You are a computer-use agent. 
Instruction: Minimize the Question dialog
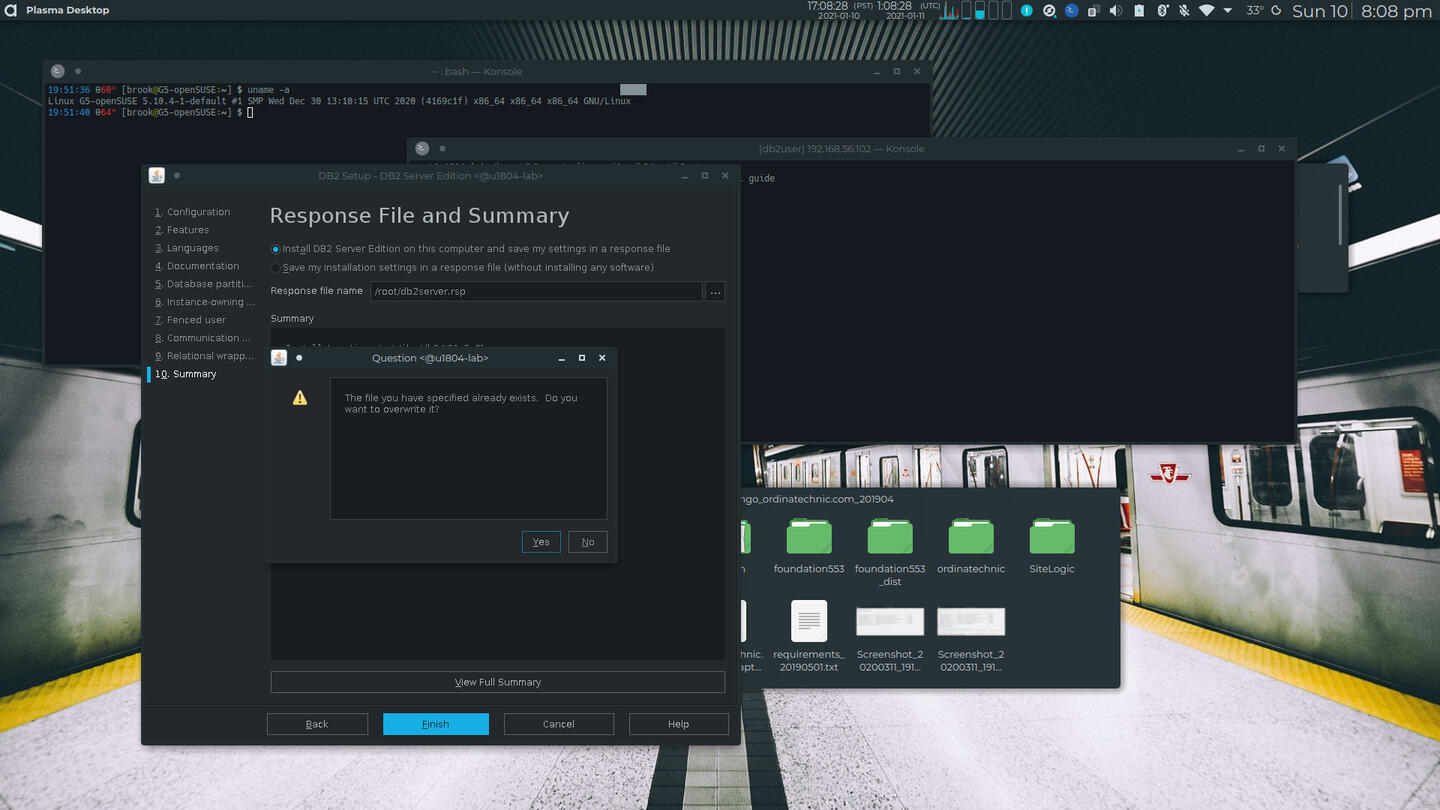561,358
